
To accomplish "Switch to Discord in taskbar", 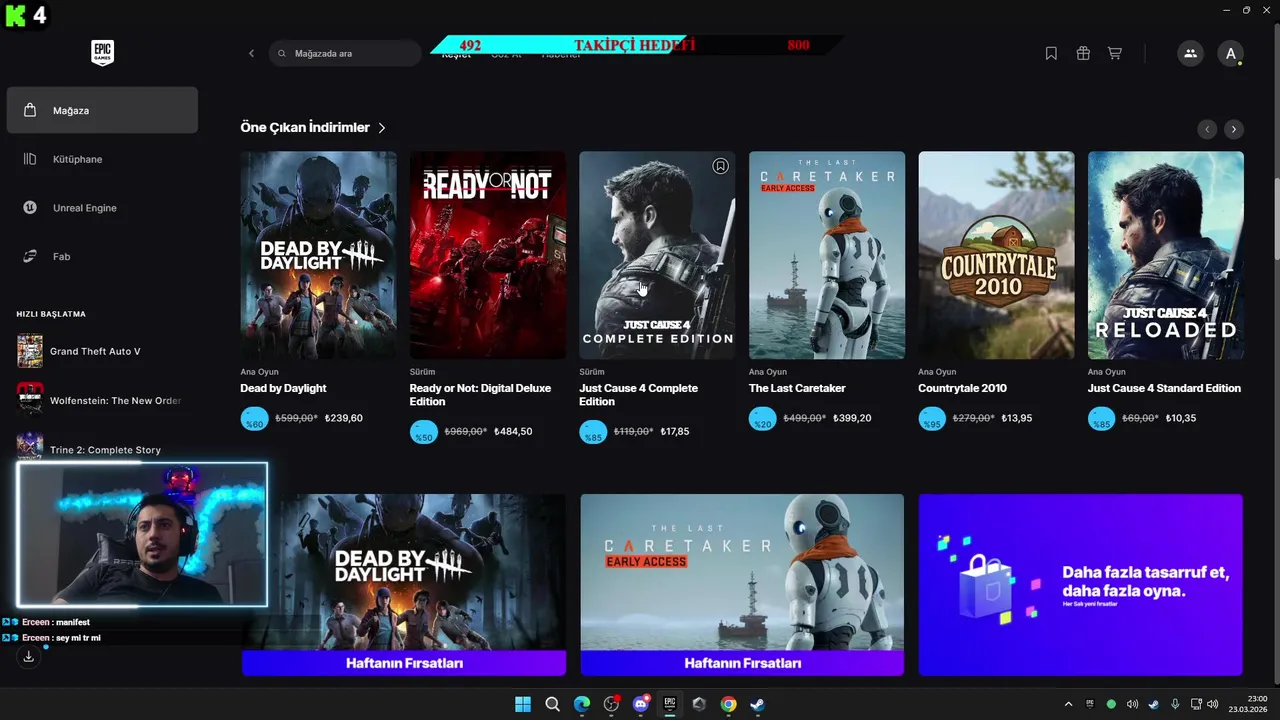I will click(x=641, y=704).
